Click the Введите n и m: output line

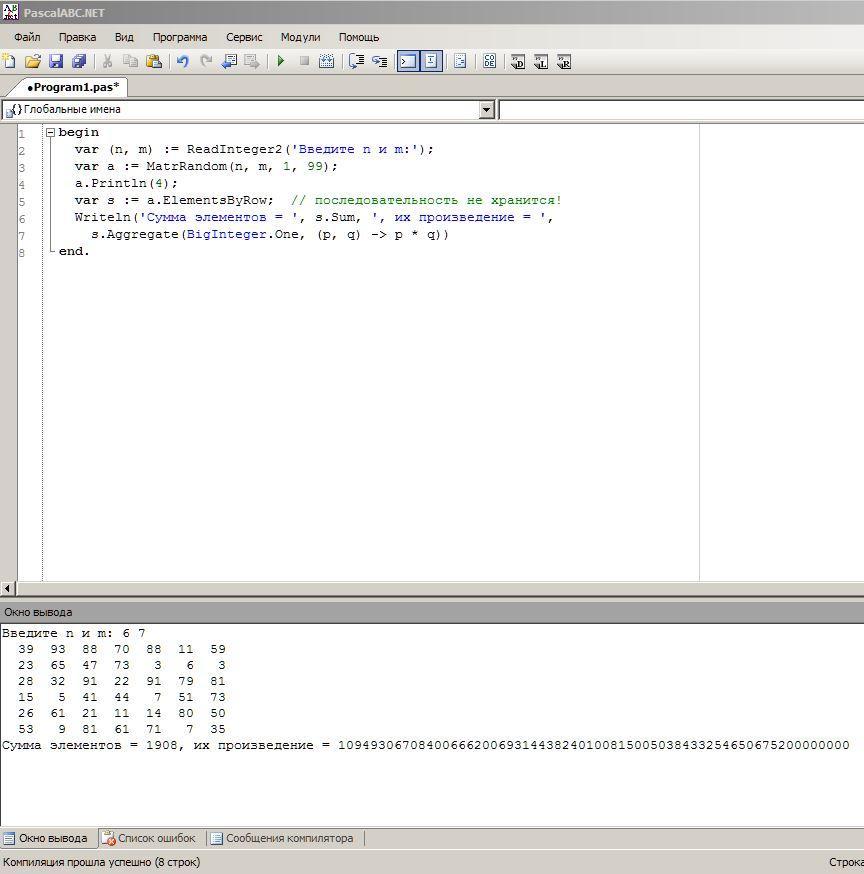click(74, 633)
